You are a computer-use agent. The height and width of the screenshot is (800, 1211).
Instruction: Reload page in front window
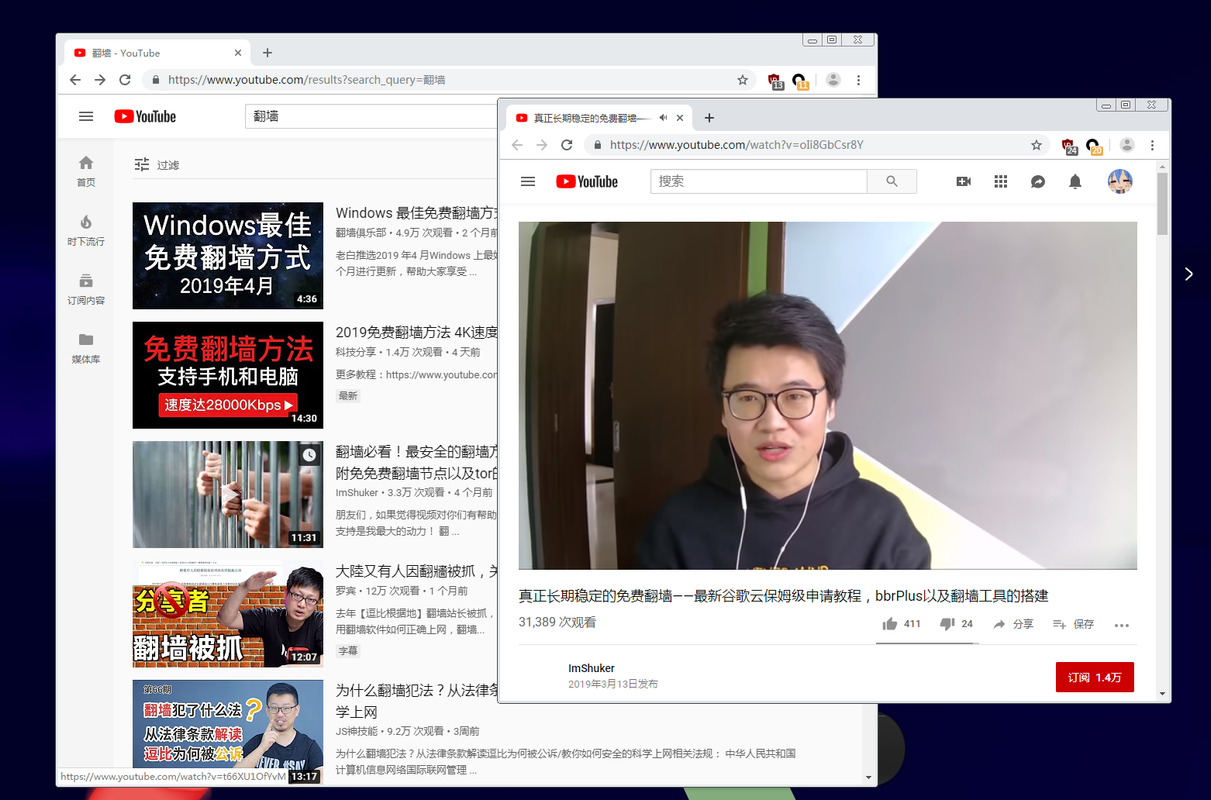click(566, 145)
